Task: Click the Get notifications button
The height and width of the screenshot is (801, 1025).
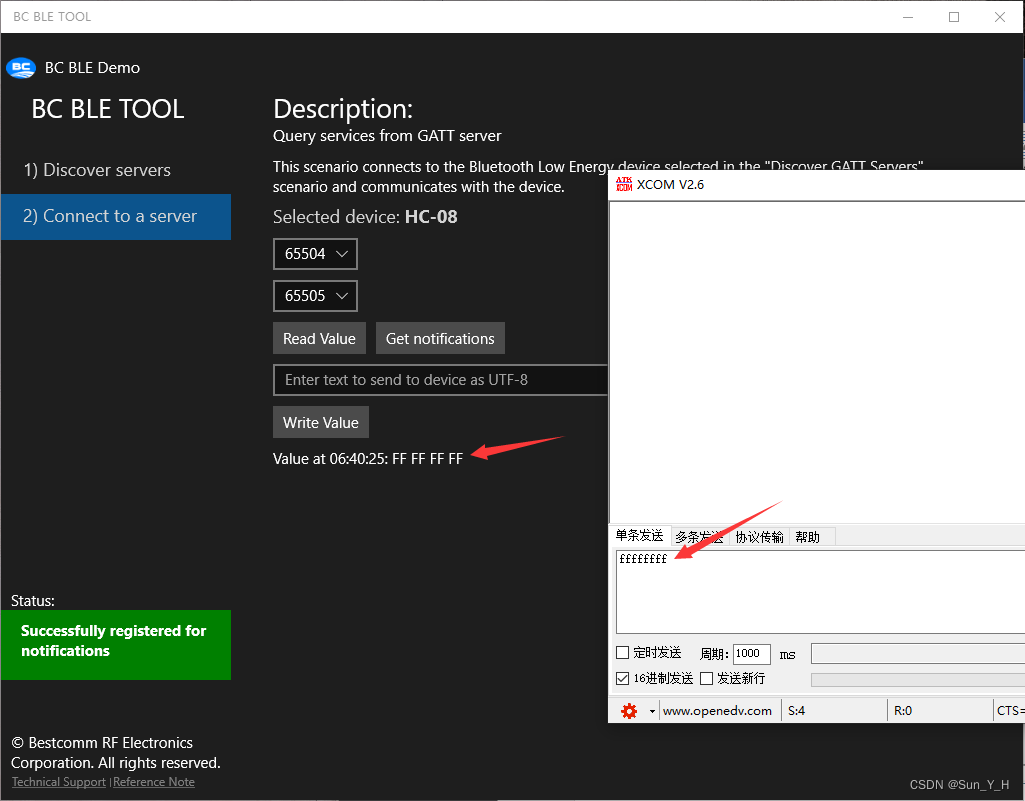Action: pos(440,338)
